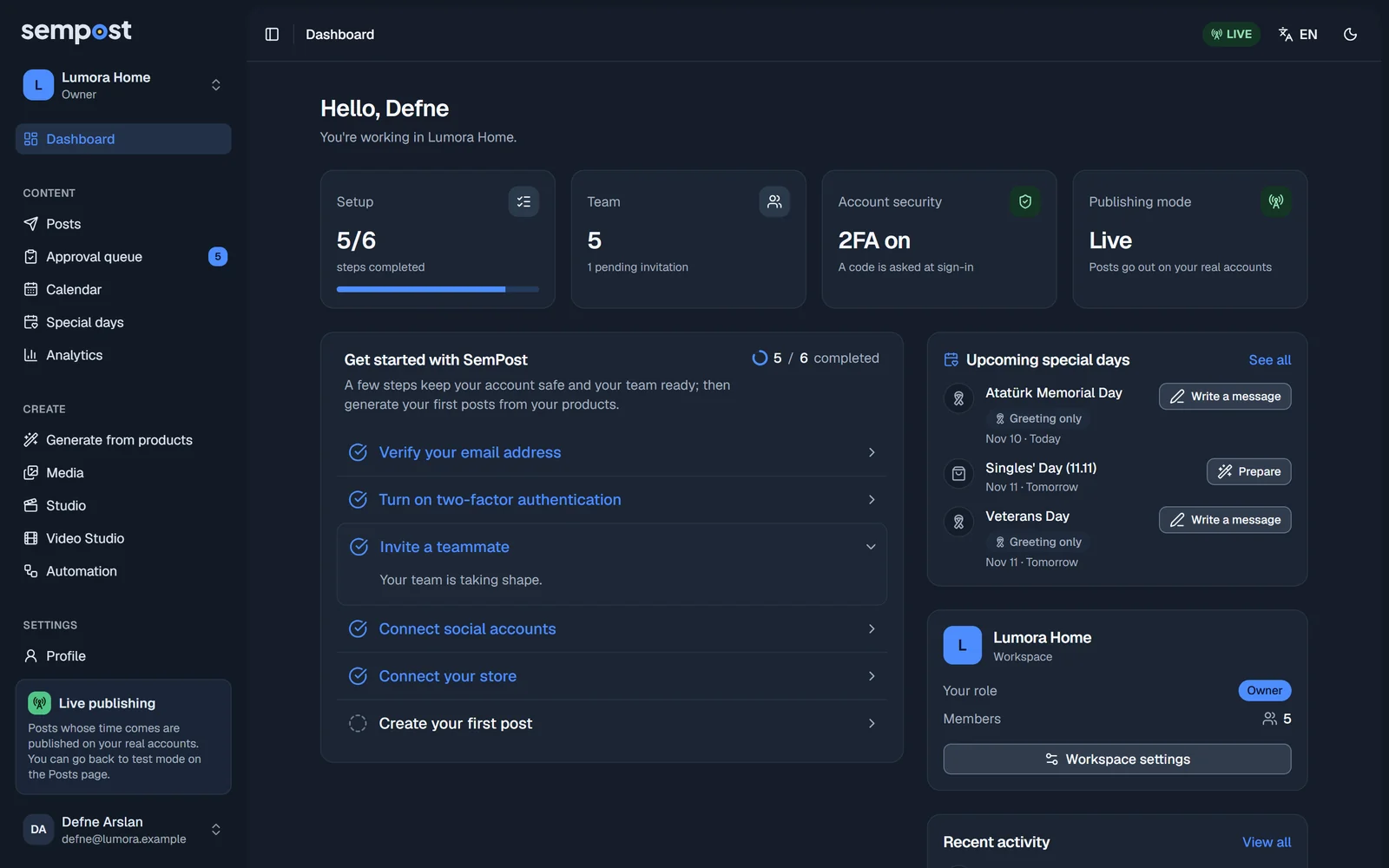Click the empty circle for Create your first post
Image resolution: width=1389 pixels, height=868 pixels.
(358, 723)
